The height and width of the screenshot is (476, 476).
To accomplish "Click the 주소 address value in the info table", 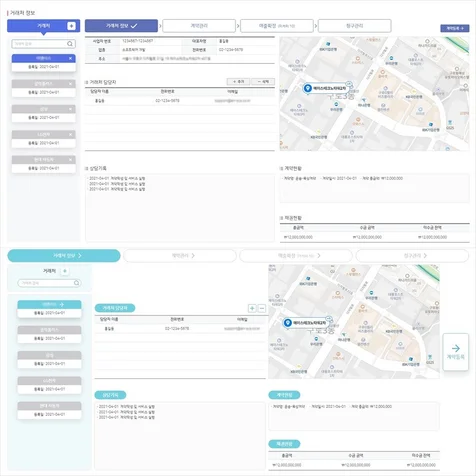I will pos(166,59).
